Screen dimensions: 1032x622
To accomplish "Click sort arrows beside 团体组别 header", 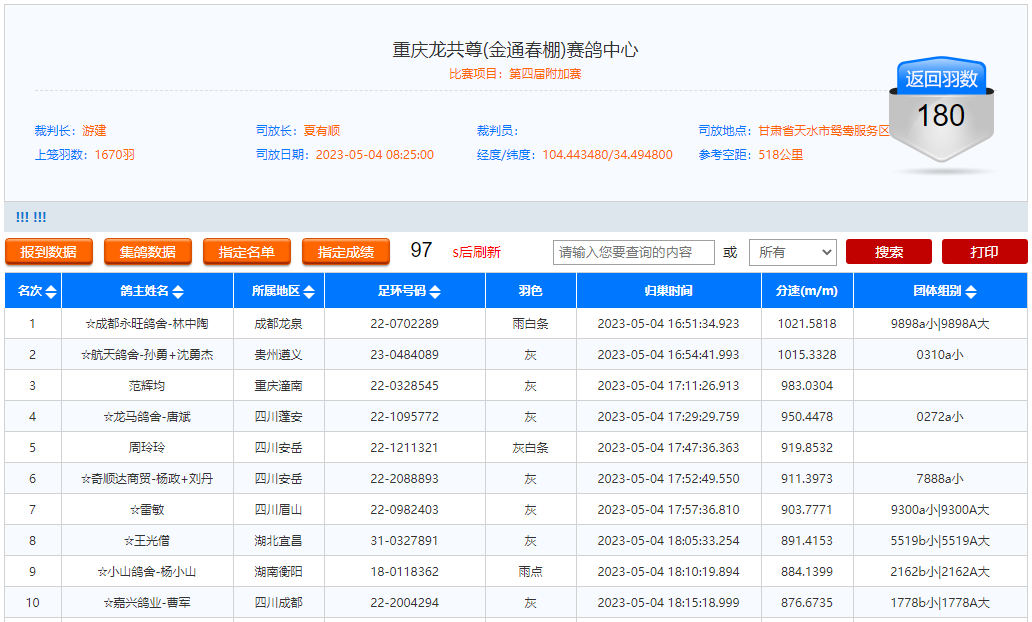I will pyautogui.click(x=971, y=292).
